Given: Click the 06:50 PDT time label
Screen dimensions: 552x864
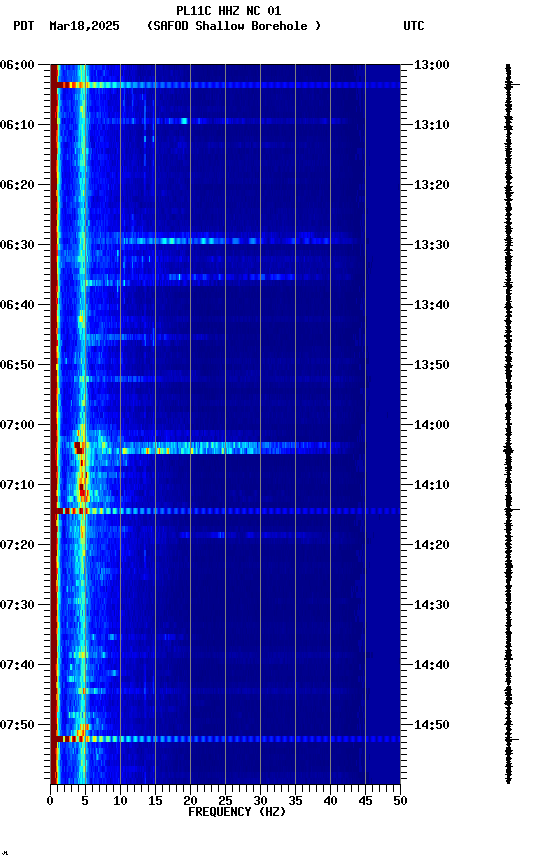Looking at the screenshot, I should pyautogui.click(x=17, y=365).
